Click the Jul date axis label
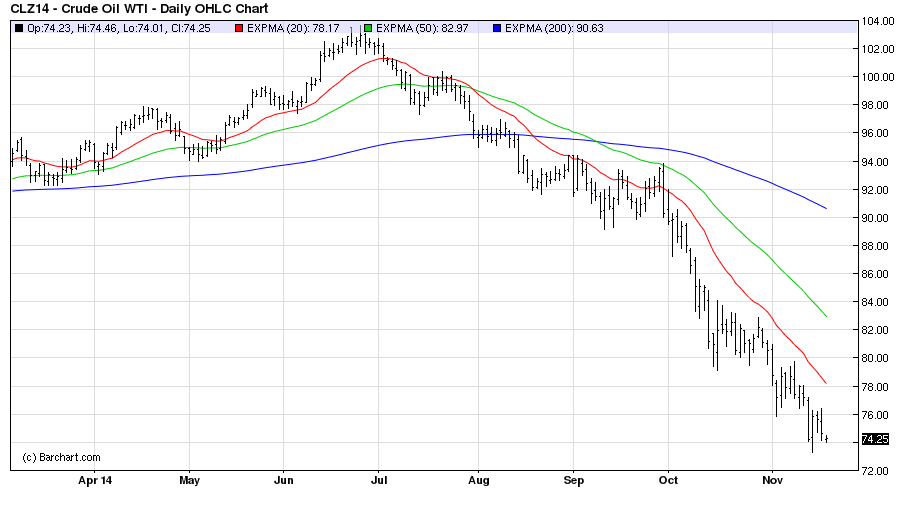Viewport: 900px width, 511px height. pyautogui.click(x=379, y=480)
